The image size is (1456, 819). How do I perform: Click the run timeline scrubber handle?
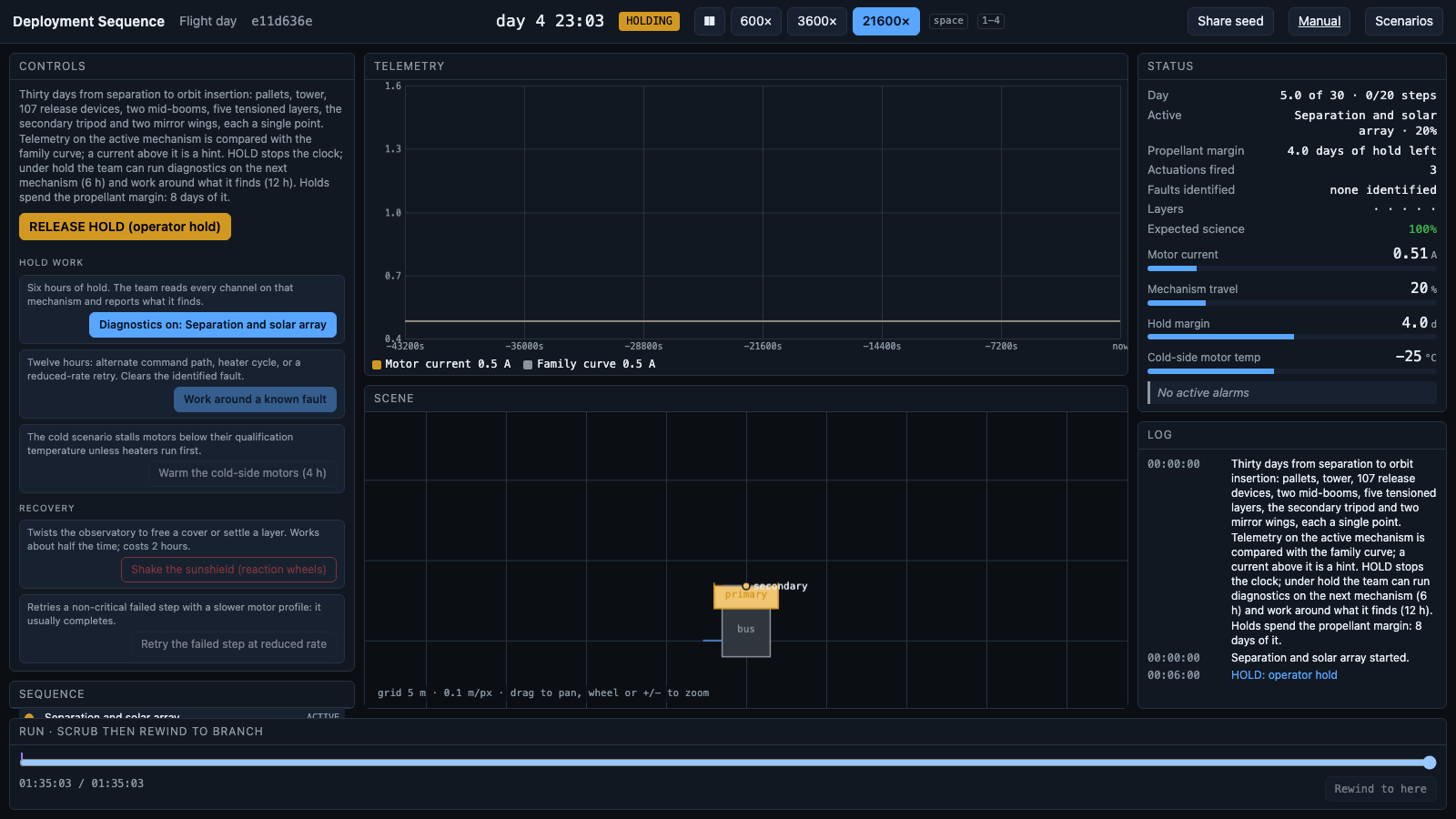click(x=1430, y=763)
